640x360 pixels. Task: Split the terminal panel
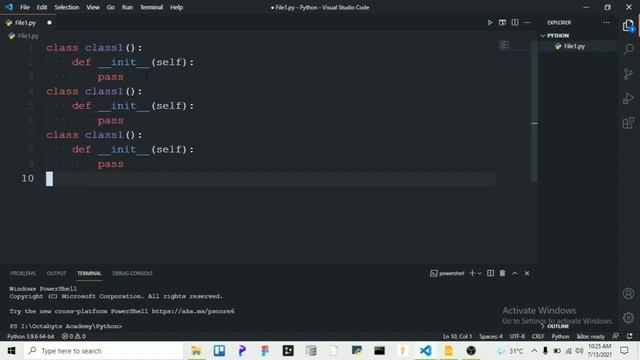point(490,273)
